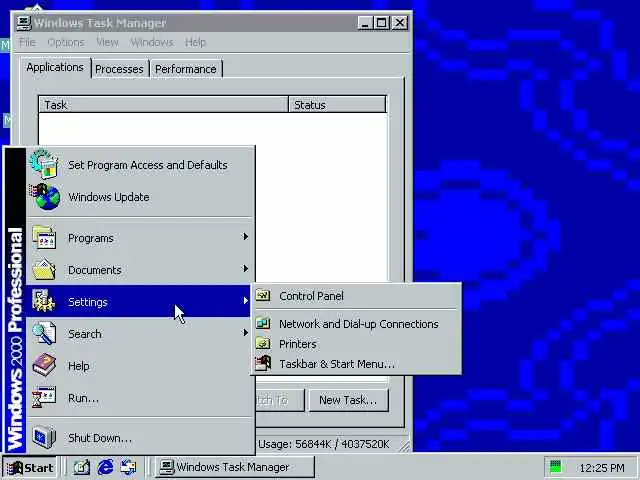Screen dimensions: 640x480
Task: Click the CPU usage tray icon
Action: [556, 467]
